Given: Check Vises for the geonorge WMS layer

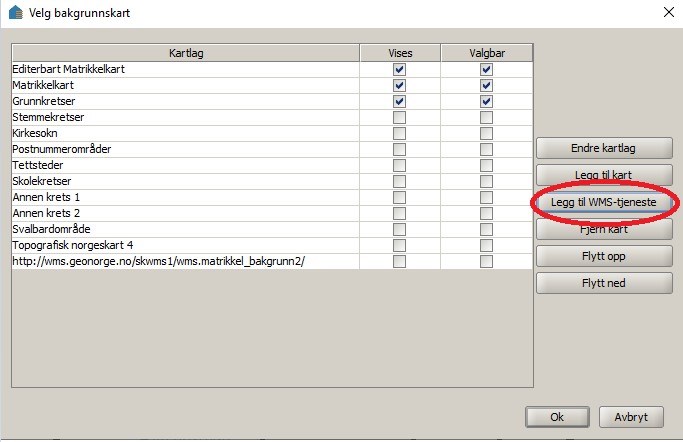Looking at the screenshot, I should pyautogui.click(x=400, y=261).
